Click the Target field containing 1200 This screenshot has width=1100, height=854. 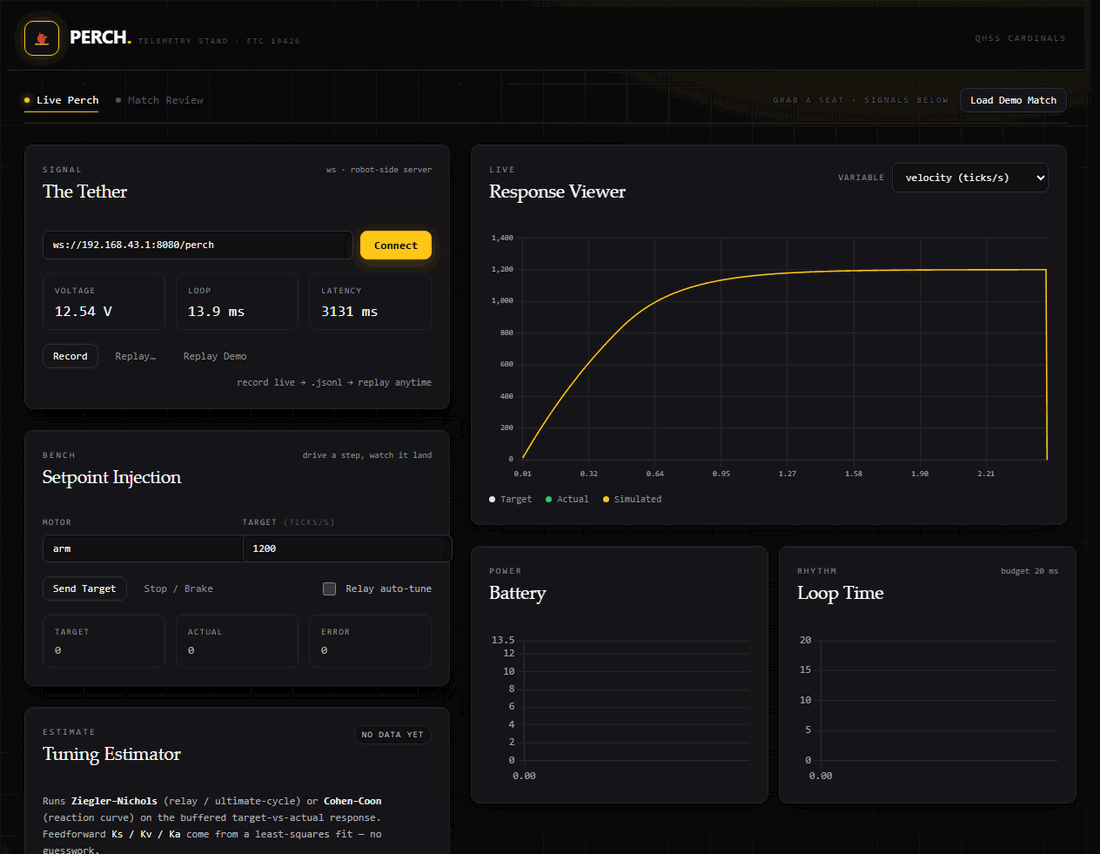347,548
